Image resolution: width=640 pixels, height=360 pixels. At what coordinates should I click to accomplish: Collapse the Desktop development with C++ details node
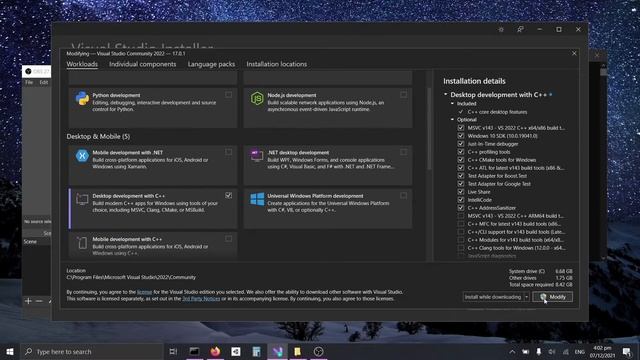pos(446,94)
